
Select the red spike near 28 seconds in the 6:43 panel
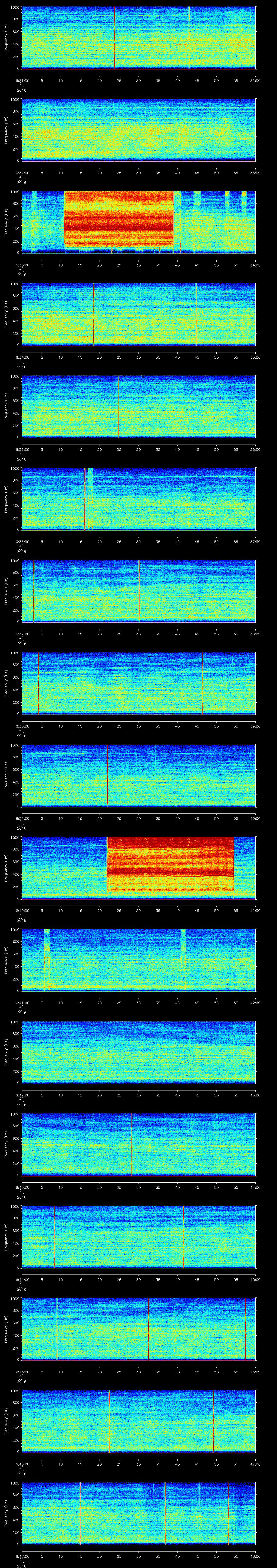(x=131, y=1144)
